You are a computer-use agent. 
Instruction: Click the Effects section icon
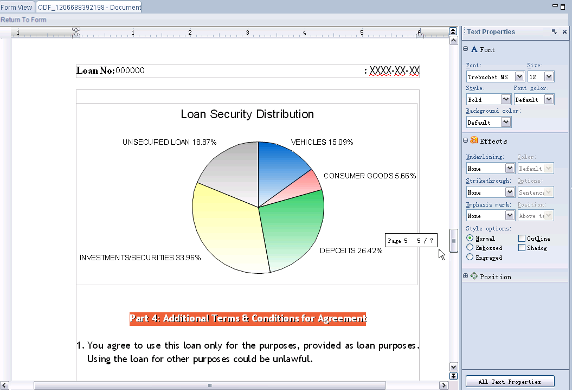474,140
